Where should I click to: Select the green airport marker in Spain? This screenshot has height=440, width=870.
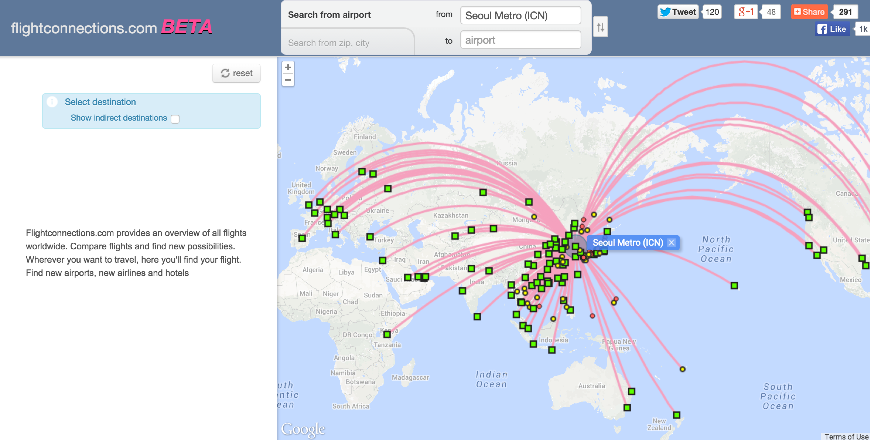(302, 238)
